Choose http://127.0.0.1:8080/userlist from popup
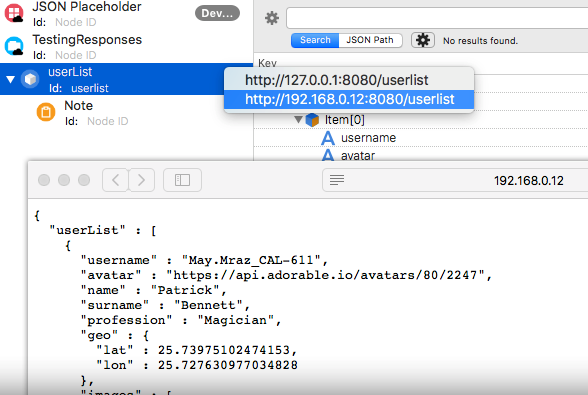Screen dimensions: 588x395 pyautogui.click(x=349, y=80)
